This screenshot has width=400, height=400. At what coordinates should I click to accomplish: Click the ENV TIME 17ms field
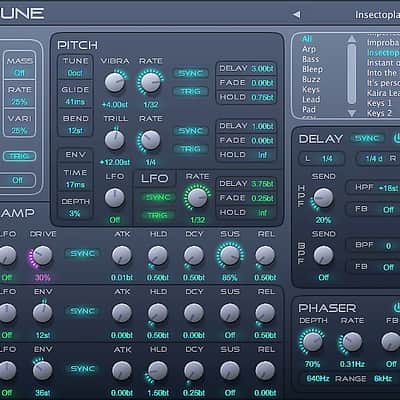(x=75, y=185)
